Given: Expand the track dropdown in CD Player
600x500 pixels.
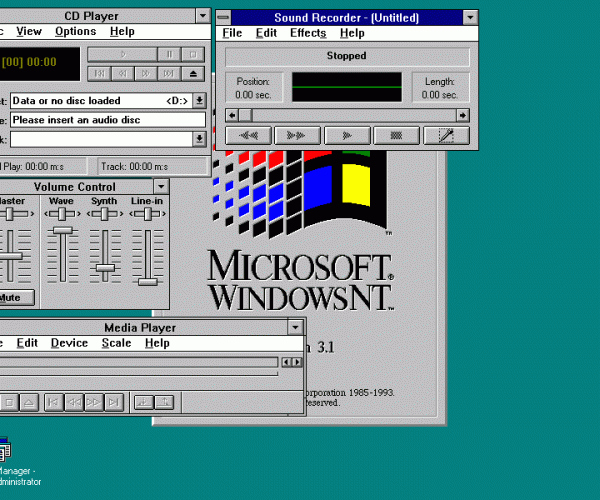Looking at the screenshot, I should pyautogui.click(x=199, y=139).
